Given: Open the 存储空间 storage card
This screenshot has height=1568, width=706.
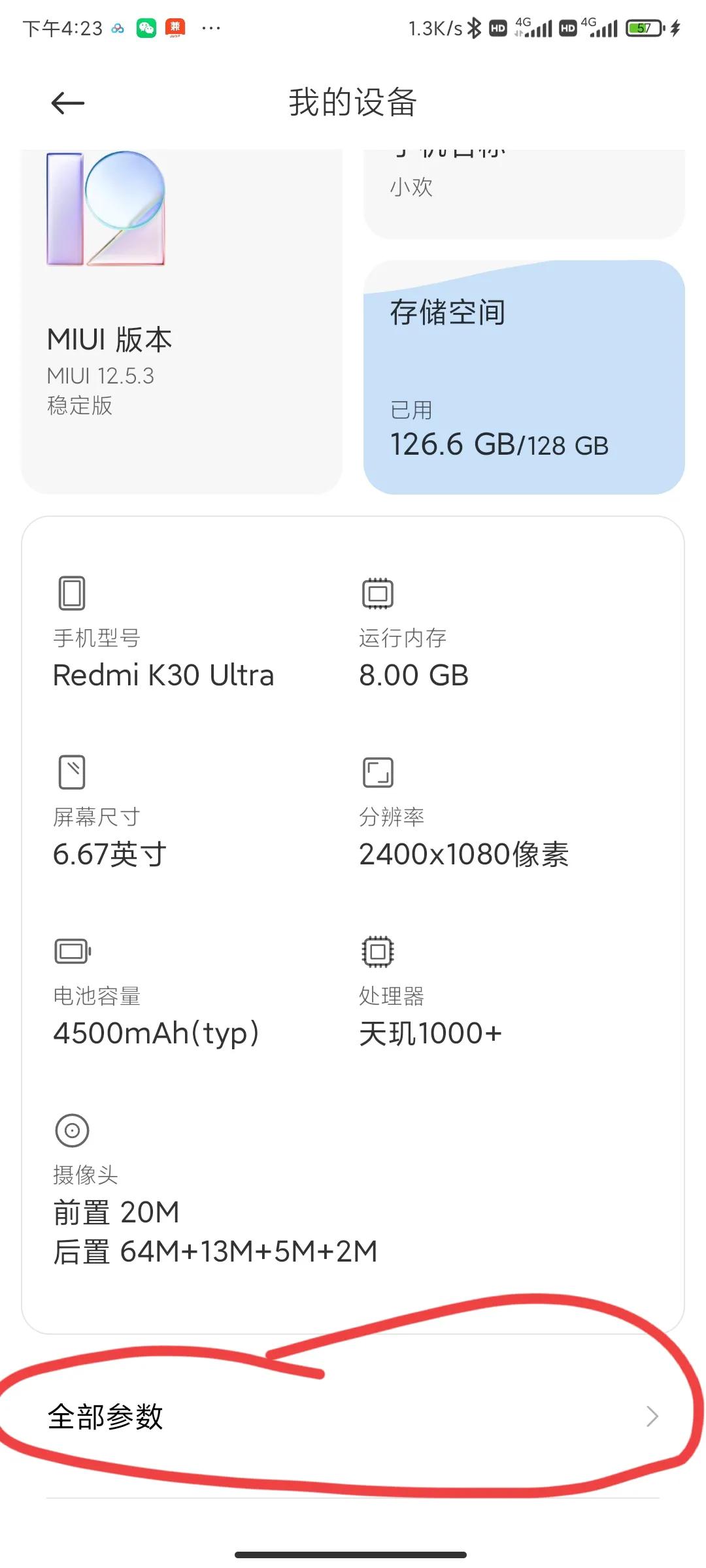Looking at the screenshot, I should pos(524,378).
